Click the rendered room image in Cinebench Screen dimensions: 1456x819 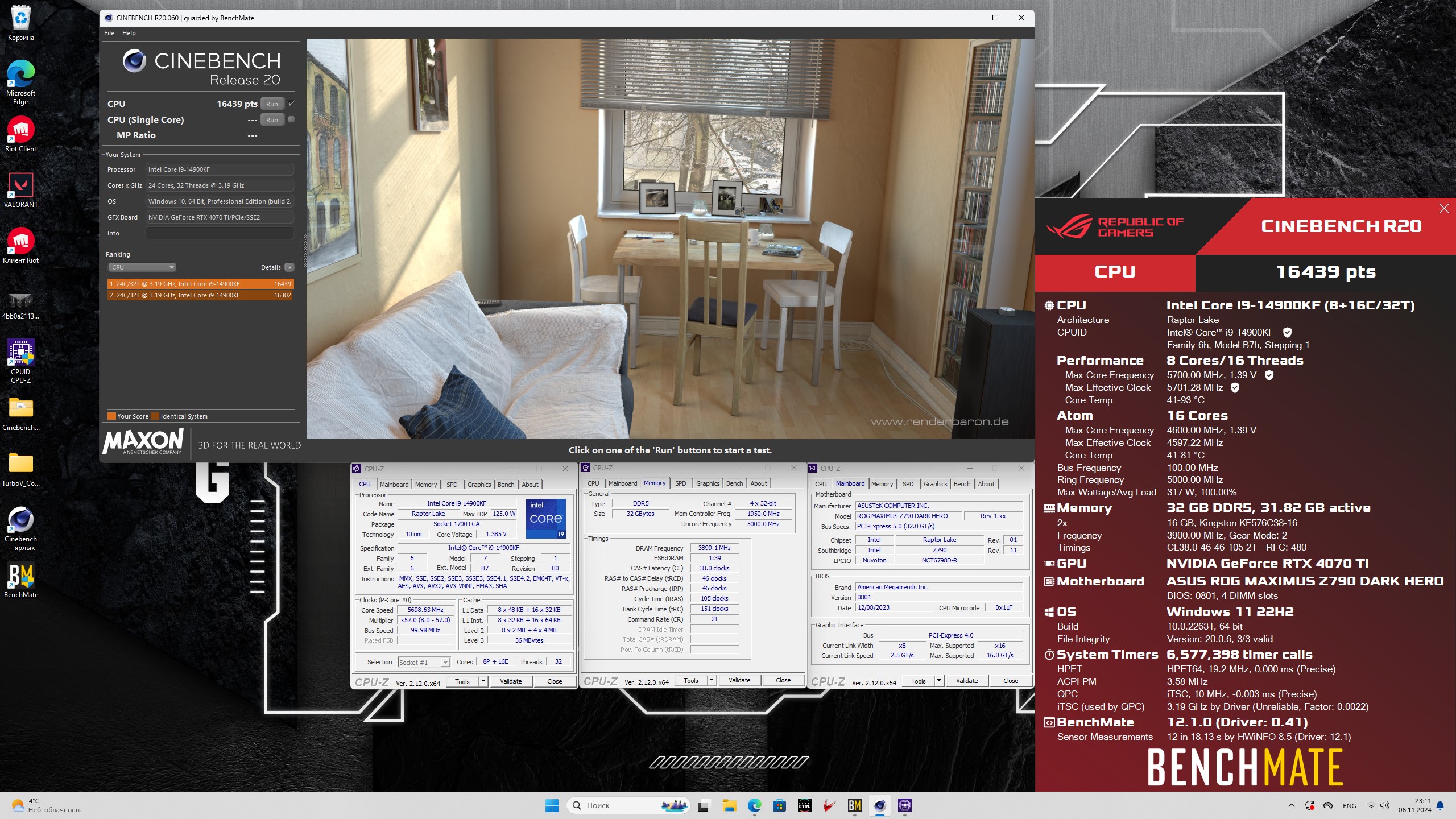[670, 239]
